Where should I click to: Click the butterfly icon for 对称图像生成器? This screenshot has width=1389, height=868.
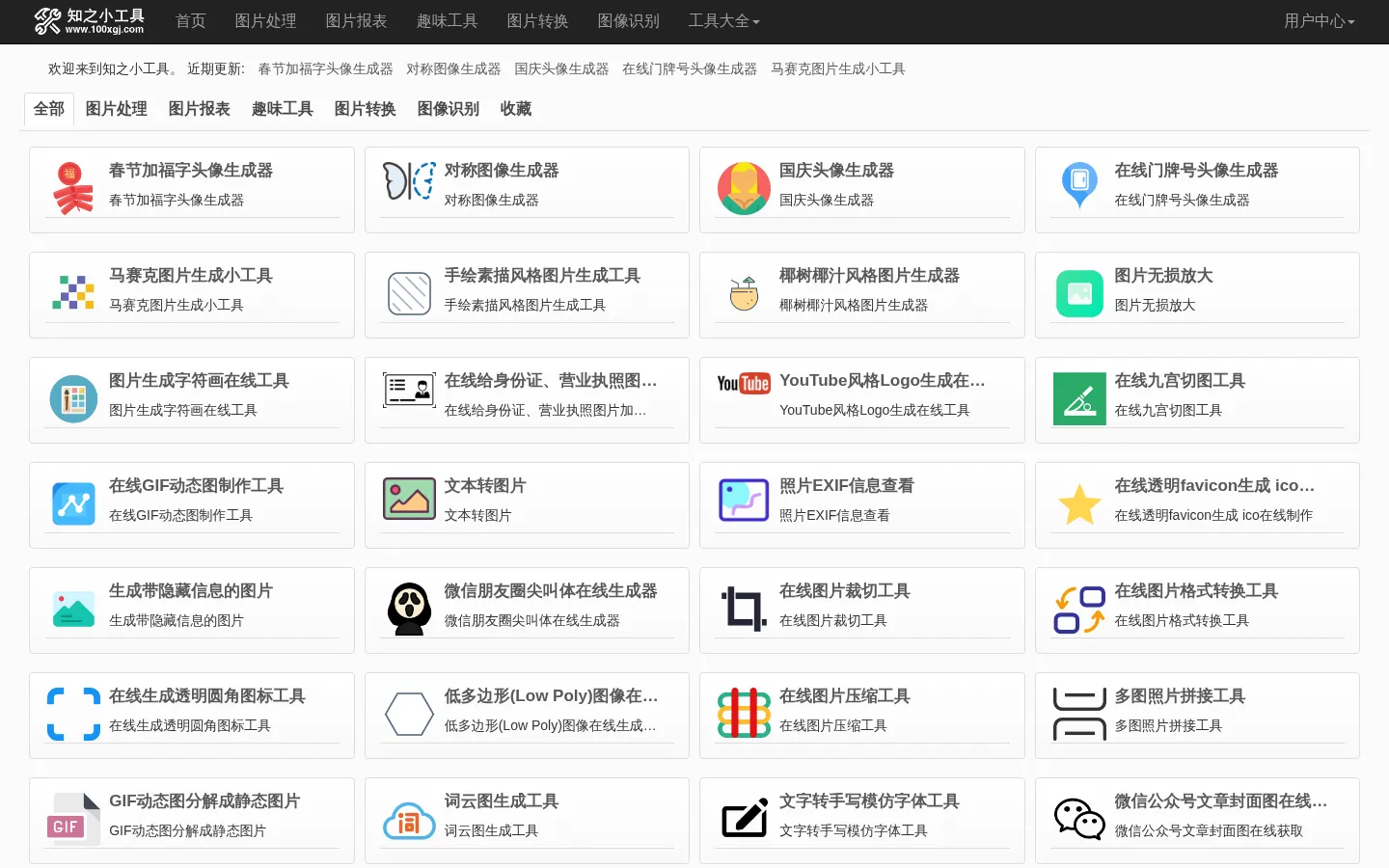(409, 181)
